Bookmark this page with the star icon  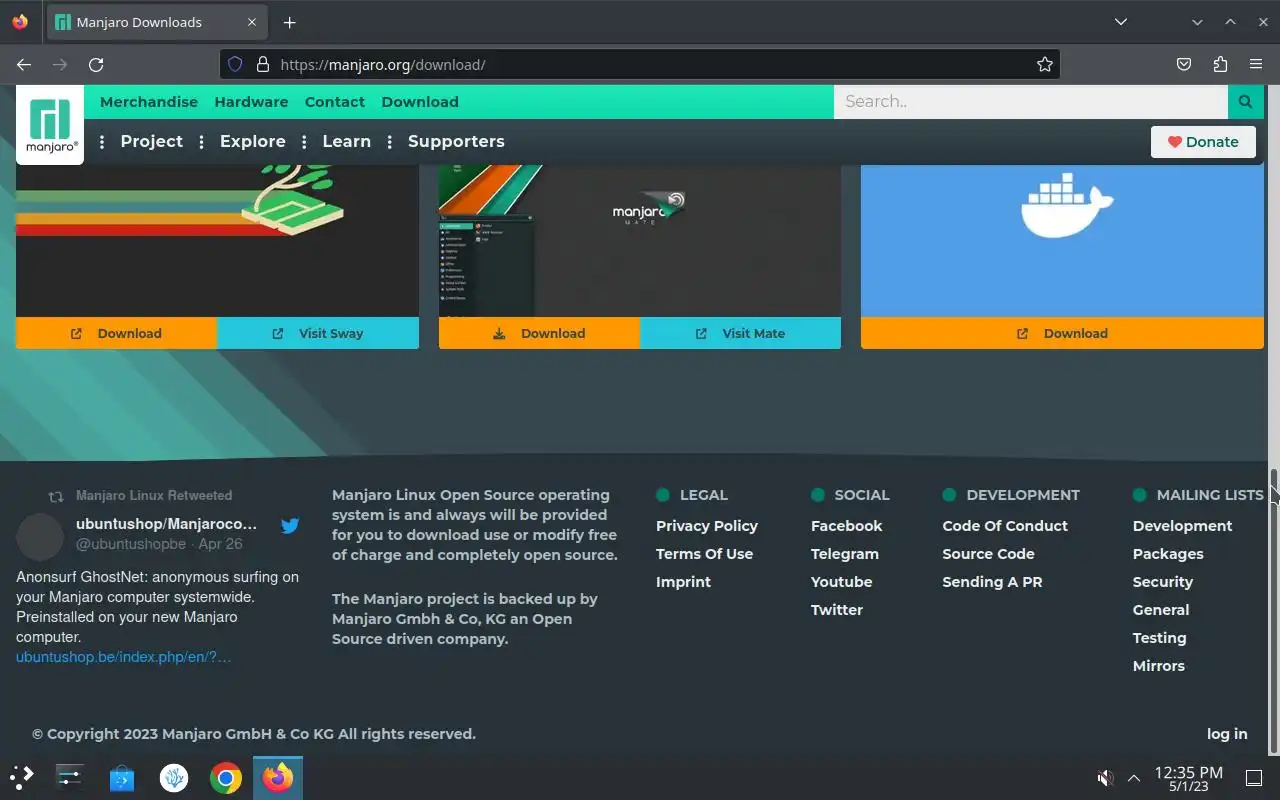1045,64
